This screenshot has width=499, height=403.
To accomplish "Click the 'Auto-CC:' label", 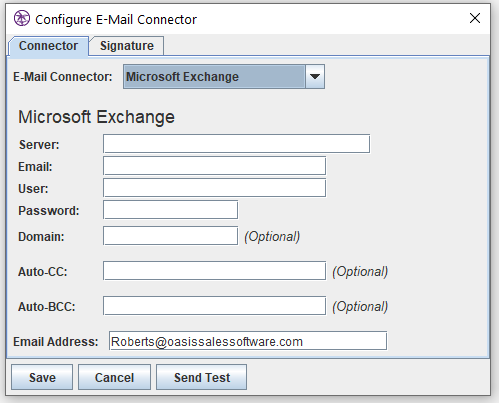I will point(43,272).
